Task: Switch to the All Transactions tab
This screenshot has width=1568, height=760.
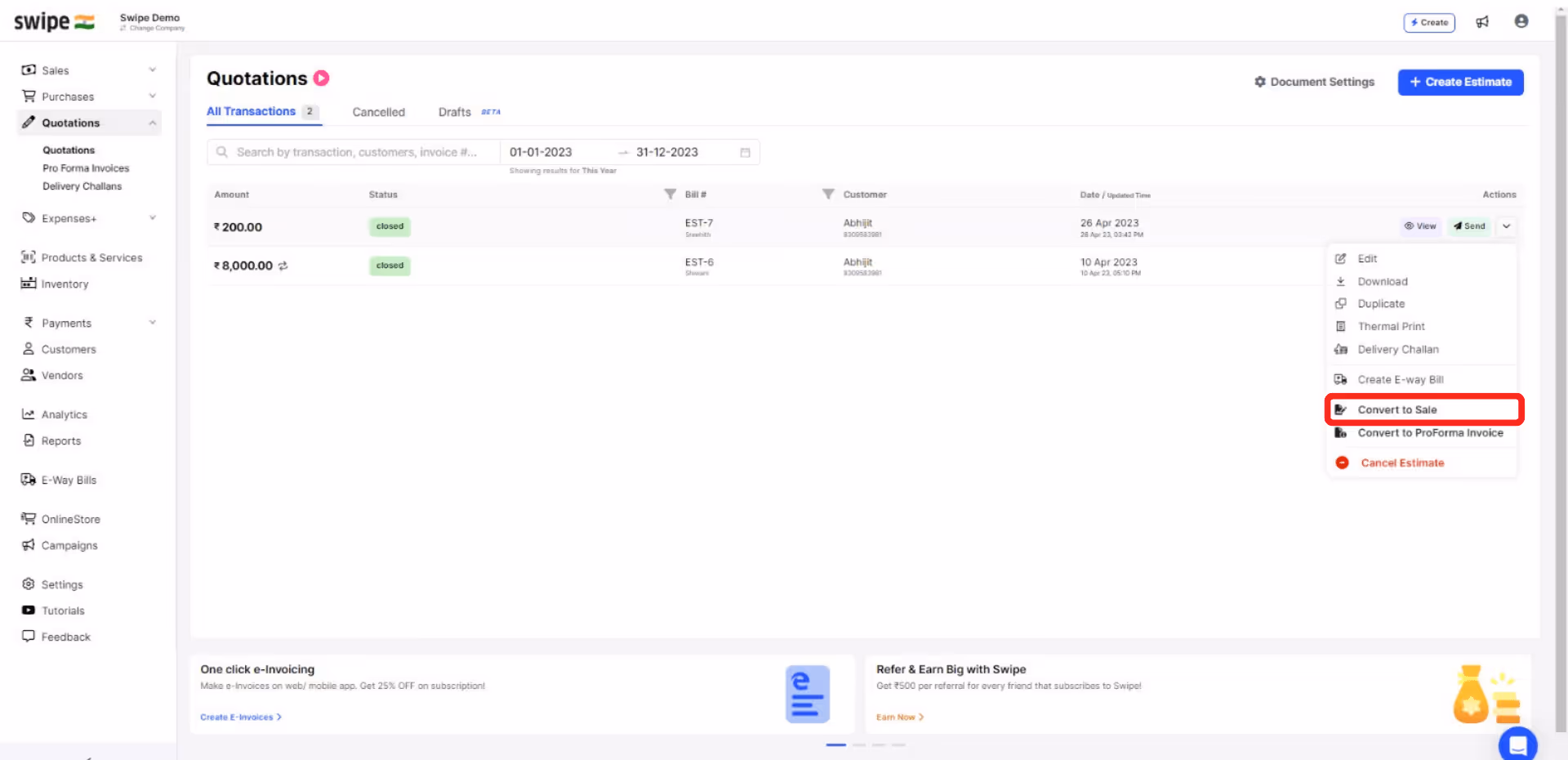Action: click(263, 112)
